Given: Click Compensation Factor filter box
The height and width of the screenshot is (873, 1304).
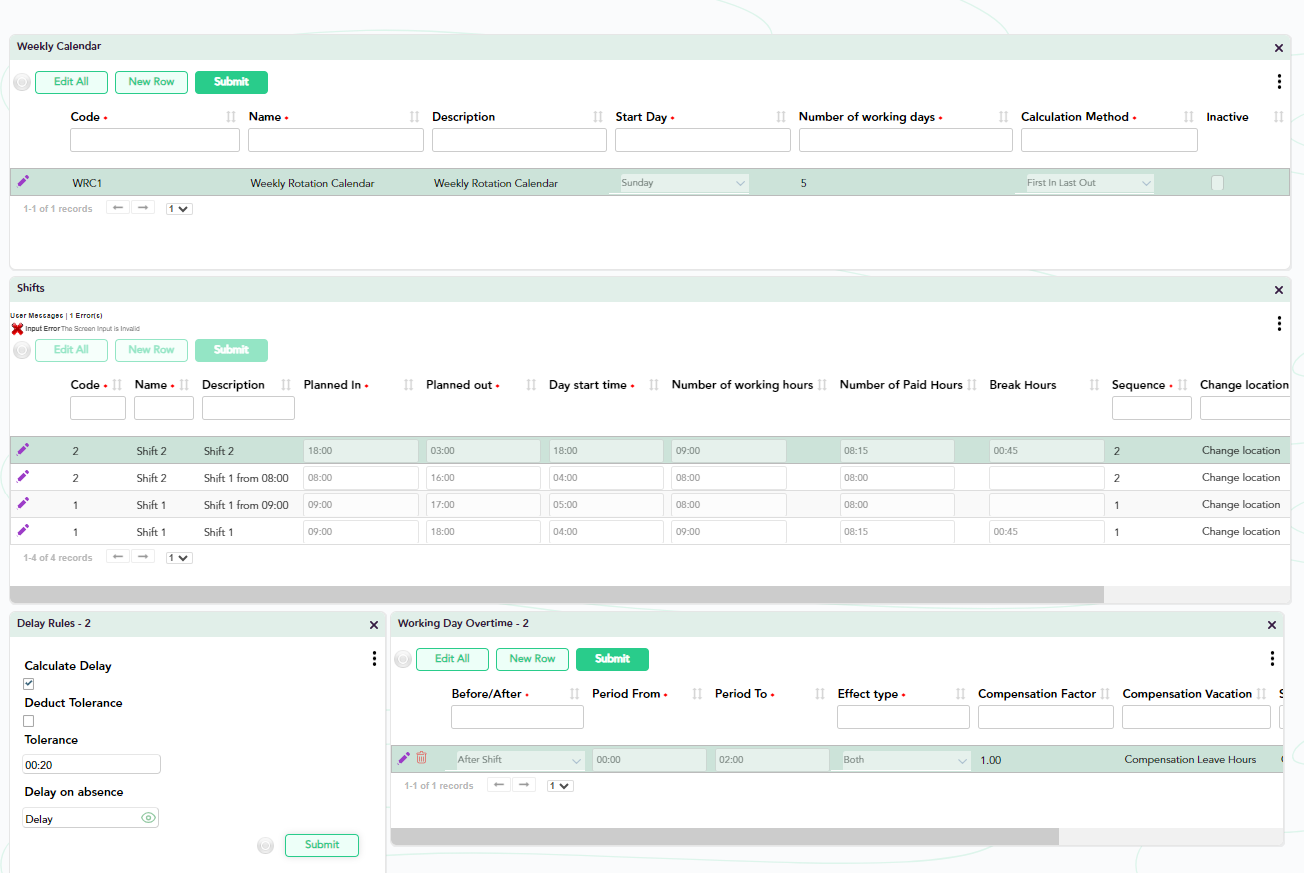Looking at the screenshot, I should tap(1046, 717).
